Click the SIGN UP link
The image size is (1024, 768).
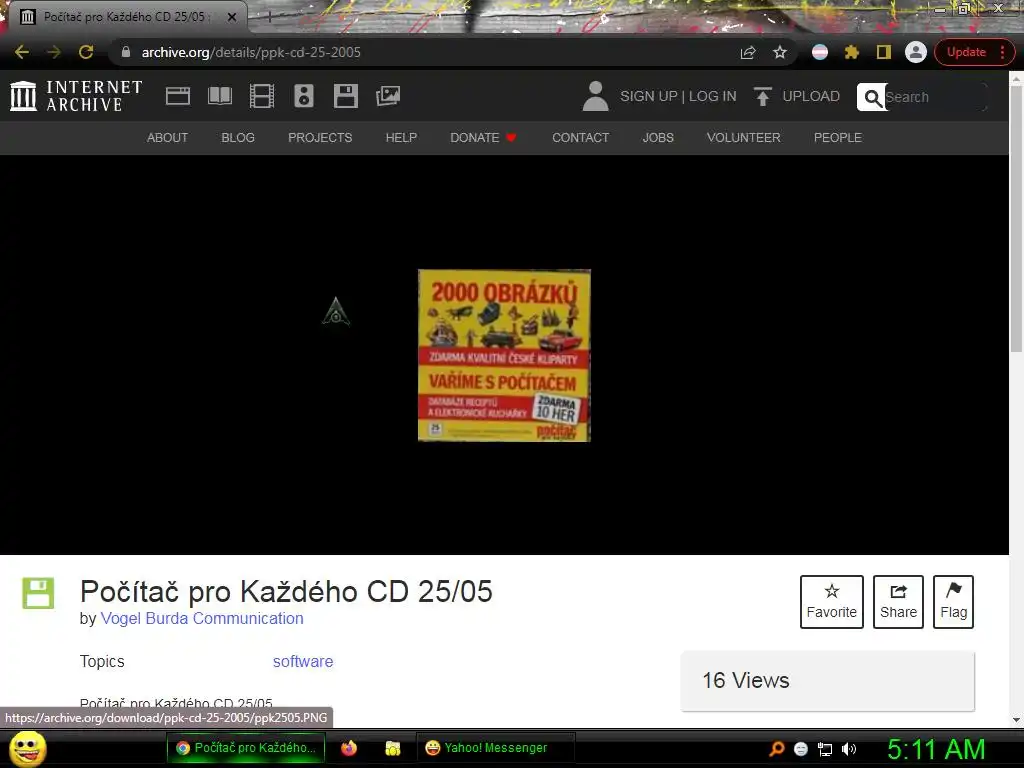(x=648, y=96)
